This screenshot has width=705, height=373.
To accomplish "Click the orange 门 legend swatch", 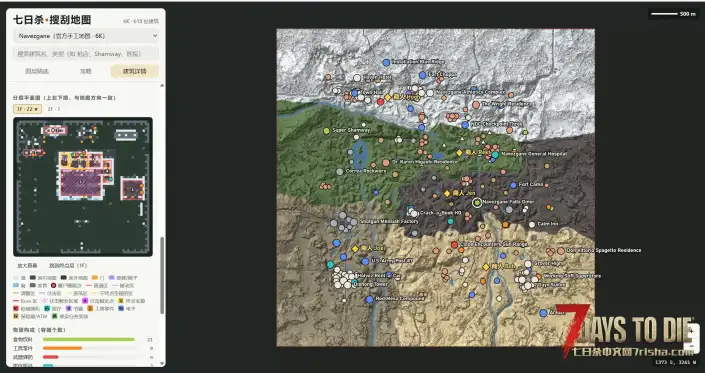I will point(95,278).
